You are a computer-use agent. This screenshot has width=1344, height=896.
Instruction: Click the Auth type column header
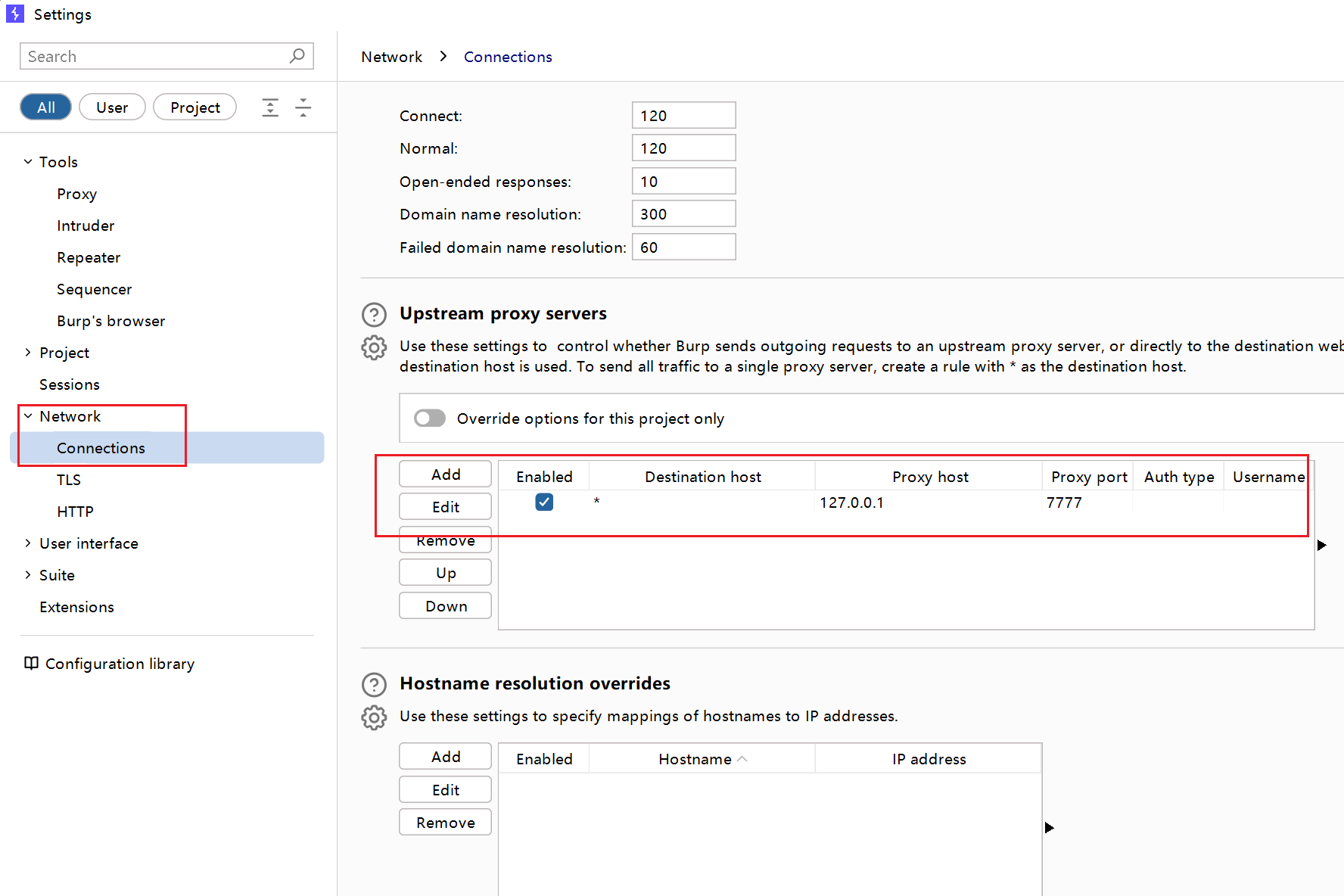1178,477
